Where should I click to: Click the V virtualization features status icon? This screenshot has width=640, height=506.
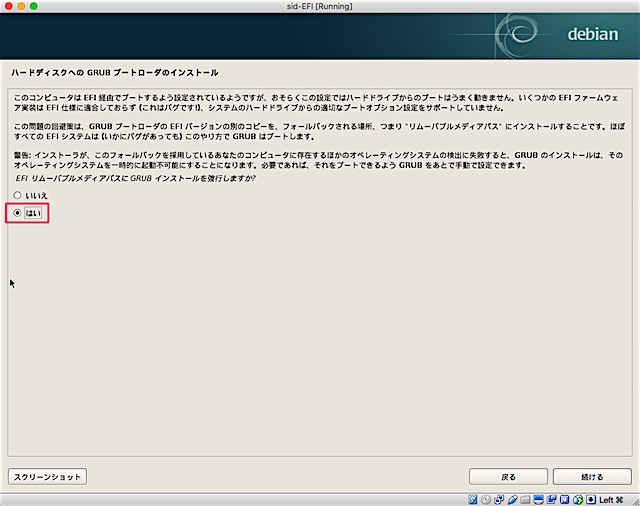(564, 499)
